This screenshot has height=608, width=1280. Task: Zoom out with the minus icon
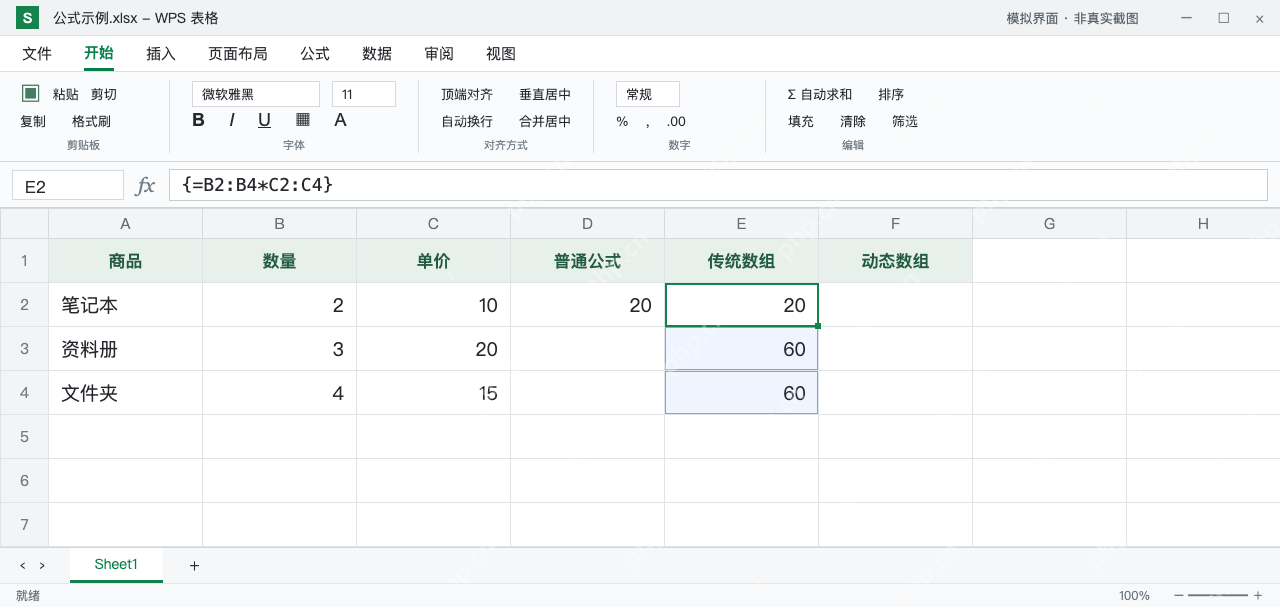[x=1178, y=596]
